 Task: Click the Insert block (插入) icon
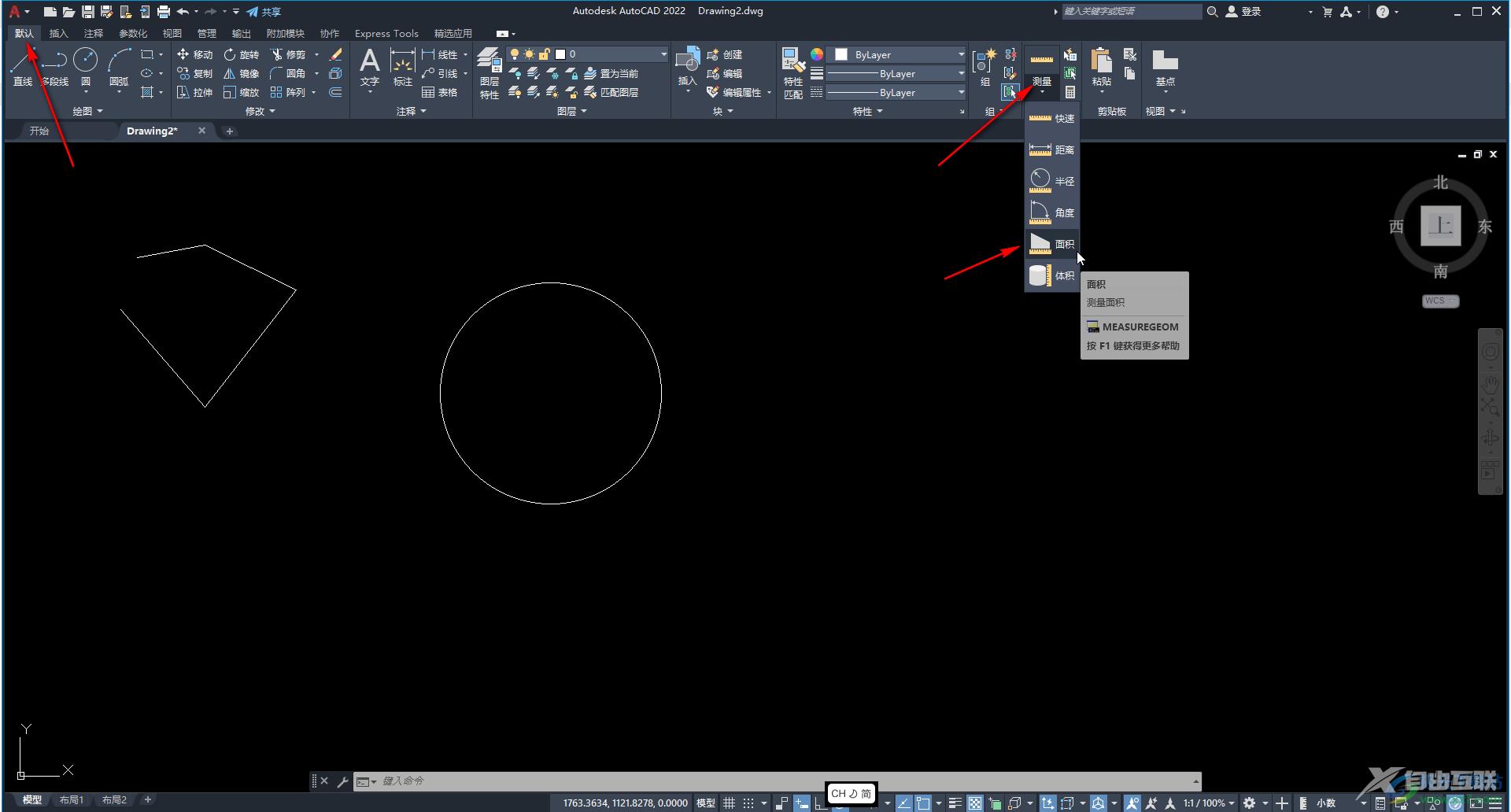click(688, 66)
